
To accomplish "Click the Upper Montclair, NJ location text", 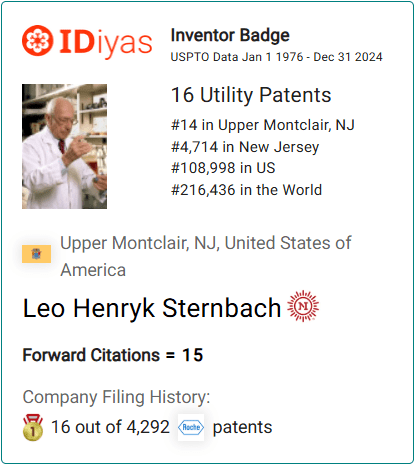I will (206, 256).
